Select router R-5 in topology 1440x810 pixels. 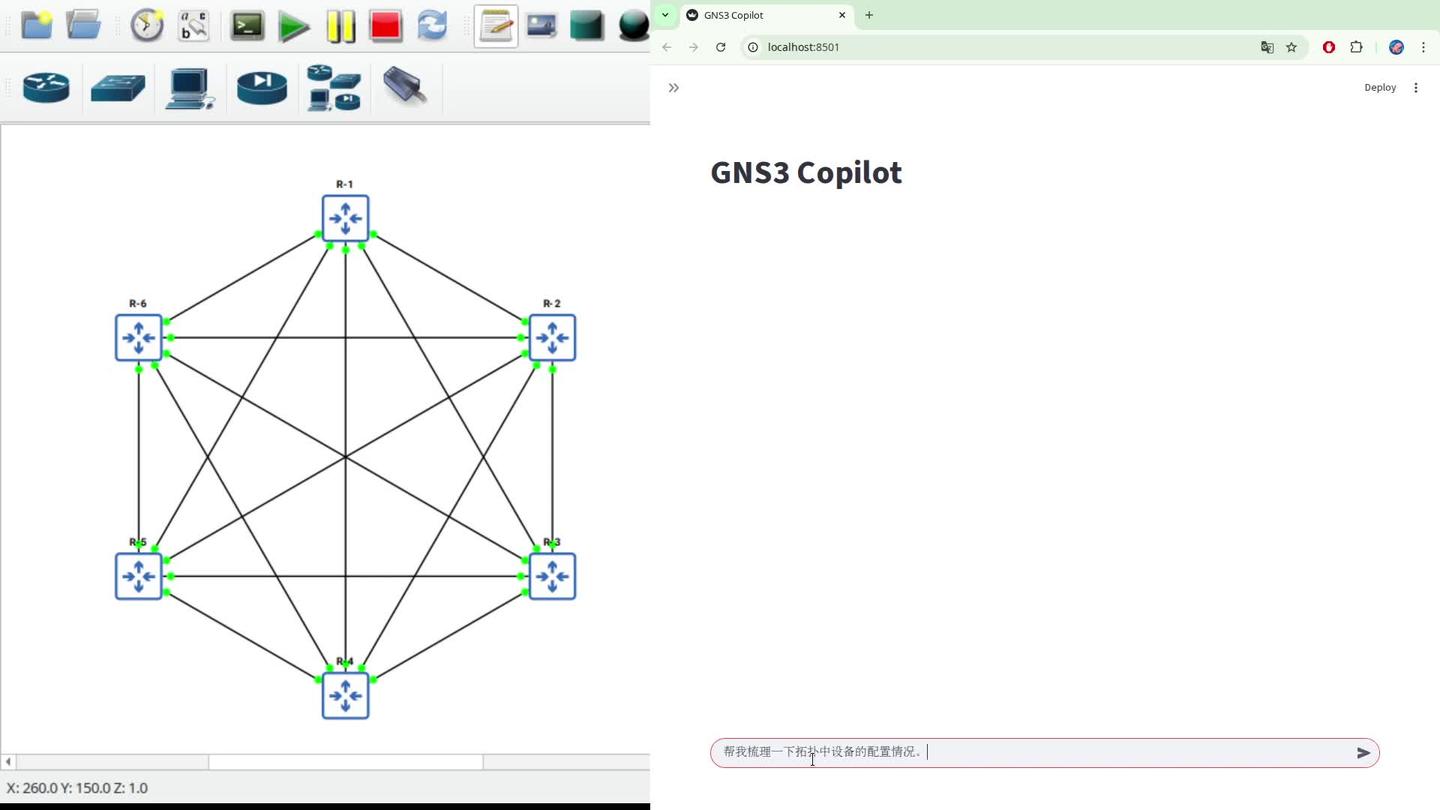(x=138, y=576)
